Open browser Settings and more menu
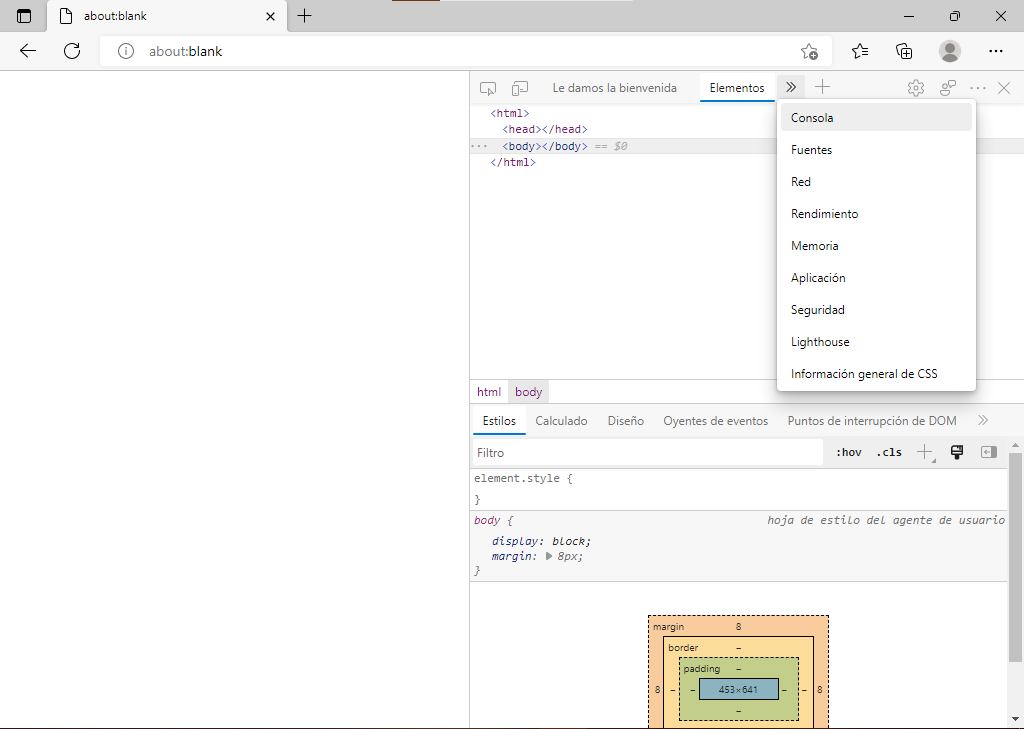This screenshot has width=1024, height=729. (995, 51)
